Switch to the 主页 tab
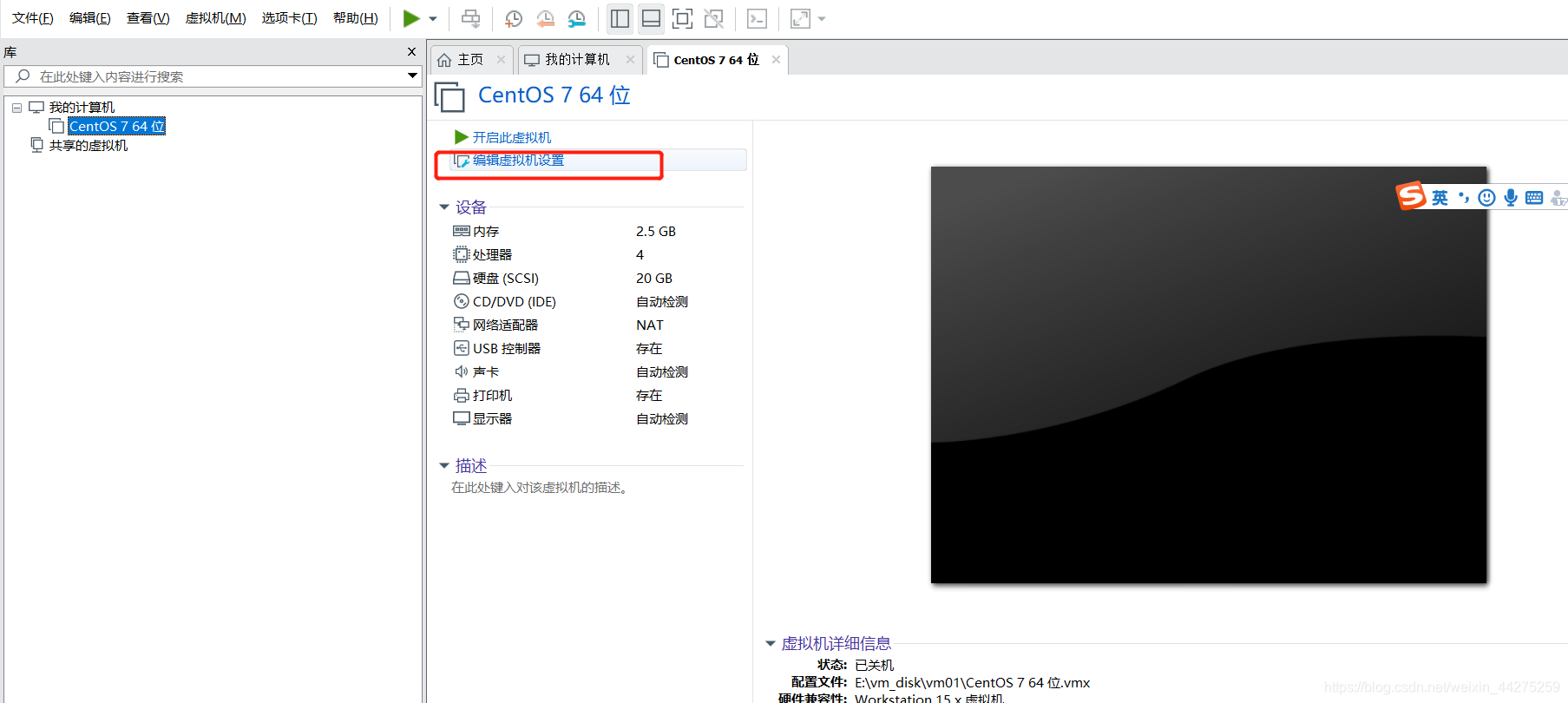The image size is (1568, 703). tap(470, 59)
